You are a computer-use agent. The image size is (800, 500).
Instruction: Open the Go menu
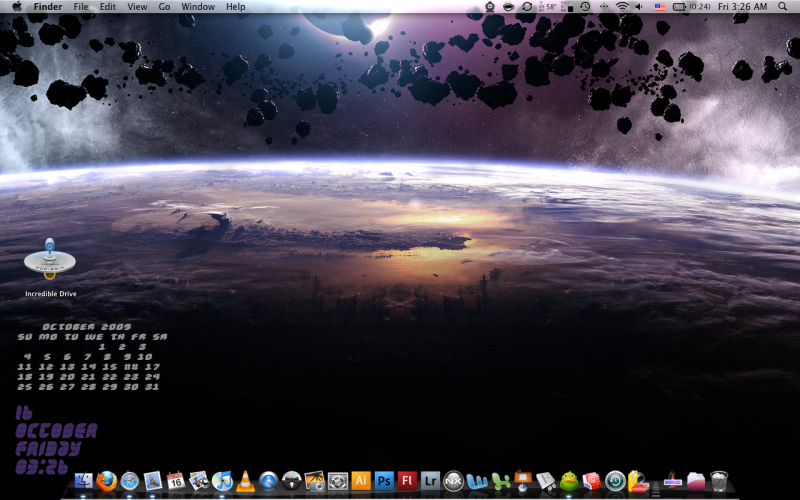[164, 7]
